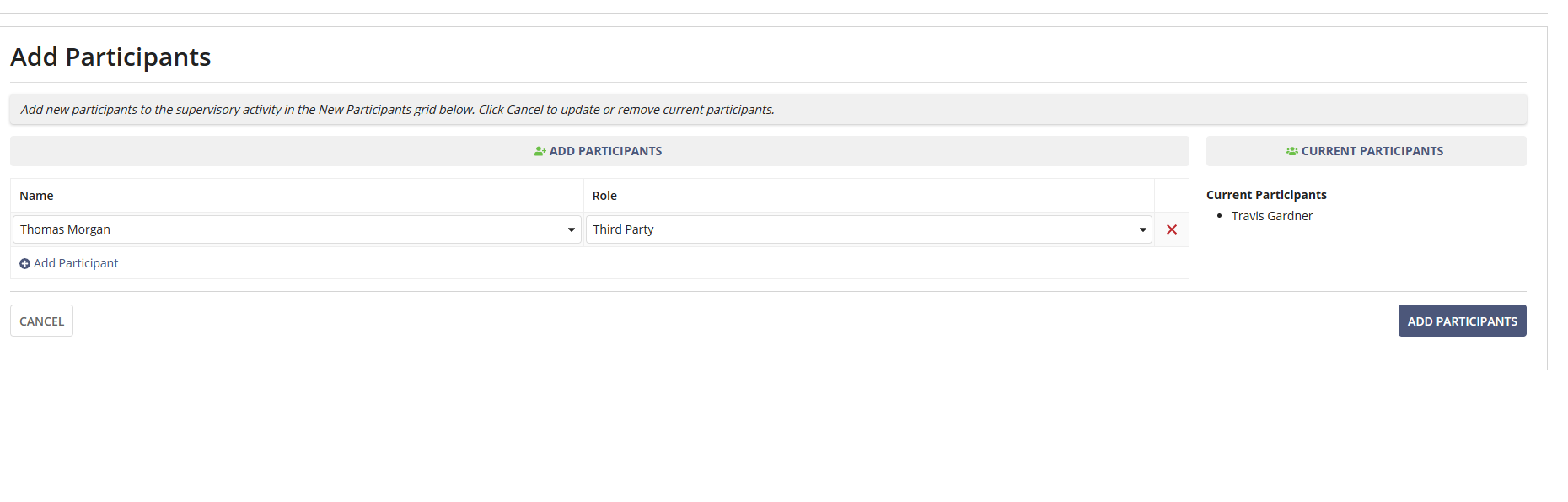1568x502 pixels.
Task: Select Travis Gardner in the participants list
Action: pyautogui.click(x=1271, y=216)
